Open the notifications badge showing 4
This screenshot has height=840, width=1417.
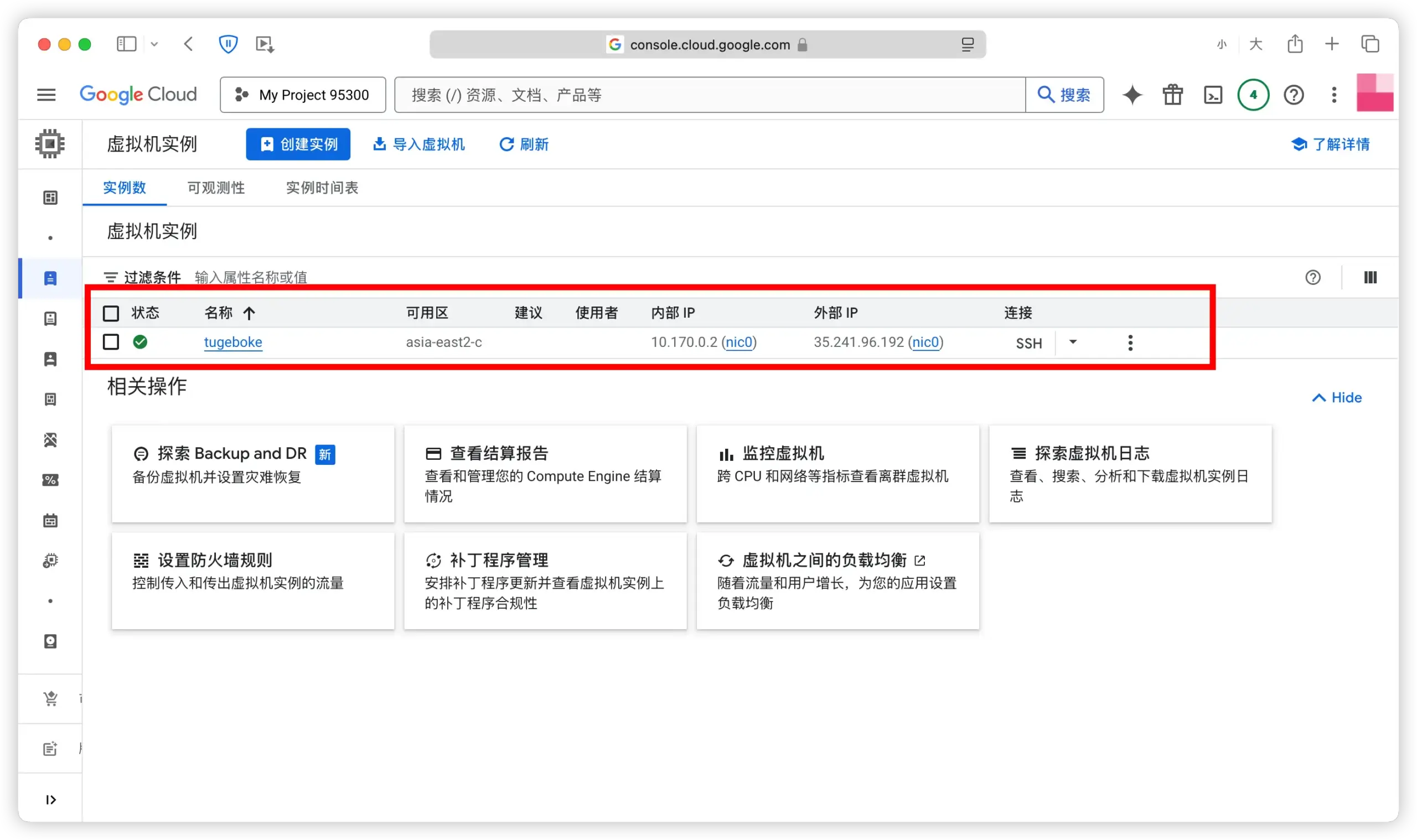[1253, 95]
